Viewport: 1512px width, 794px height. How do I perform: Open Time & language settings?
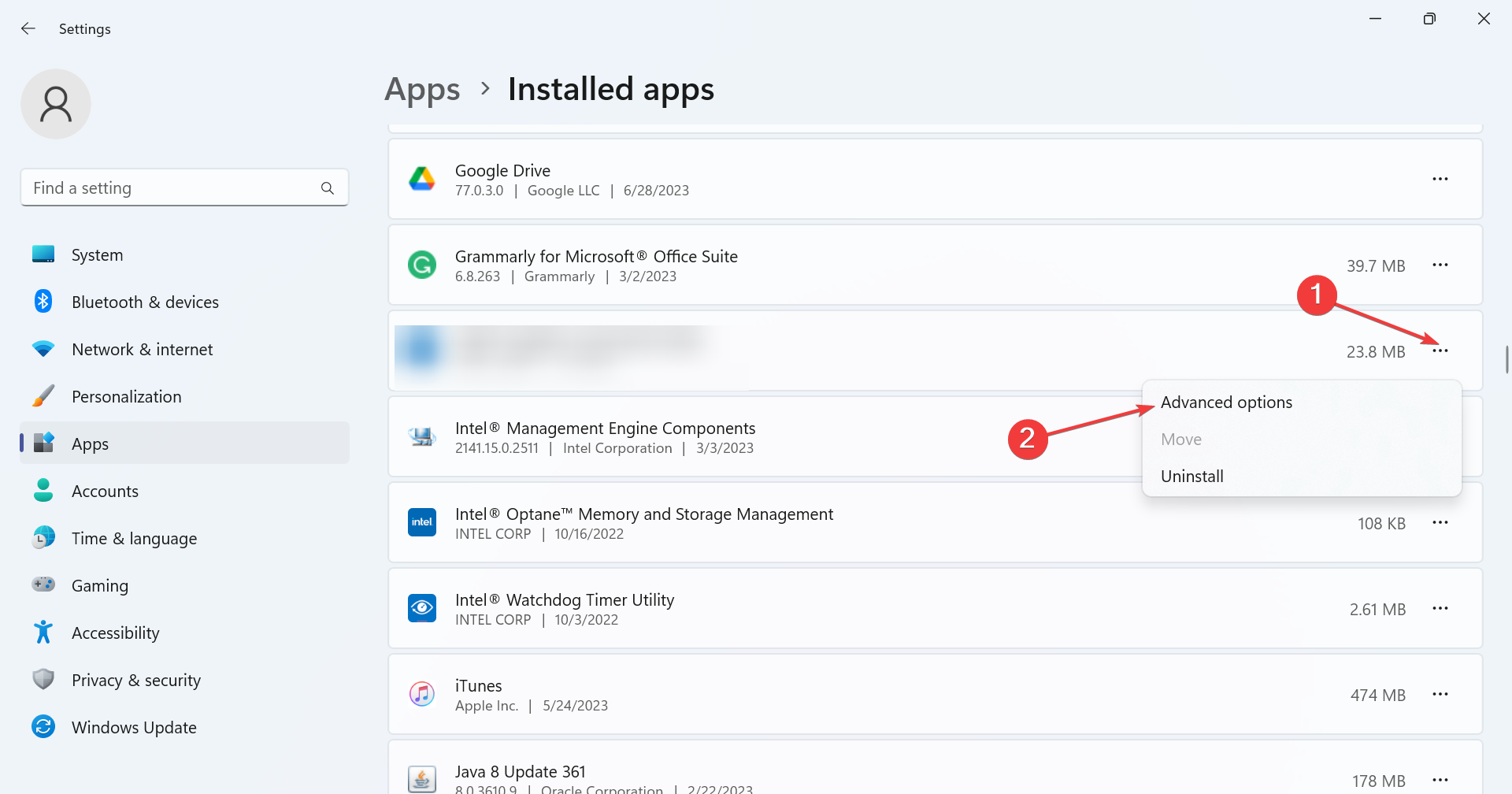click(x=184, y=538)
